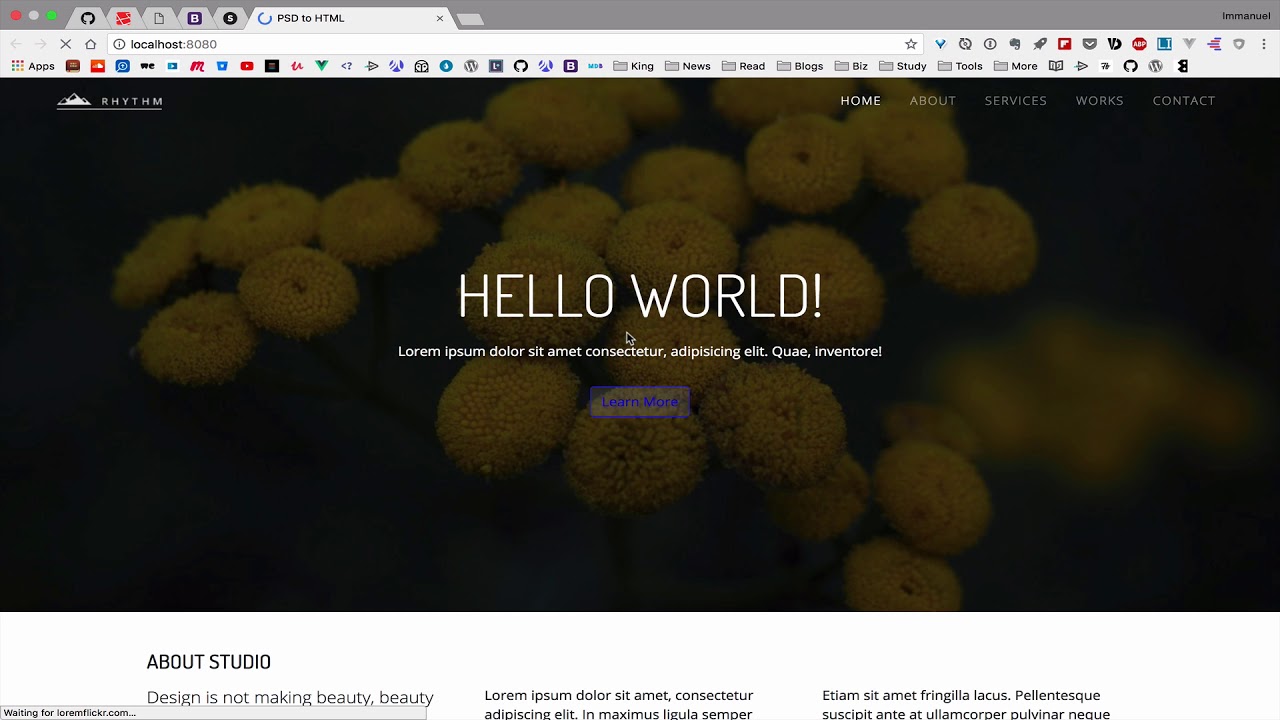
Task: Open the Flipboard extension icon
Action: 1064,44
